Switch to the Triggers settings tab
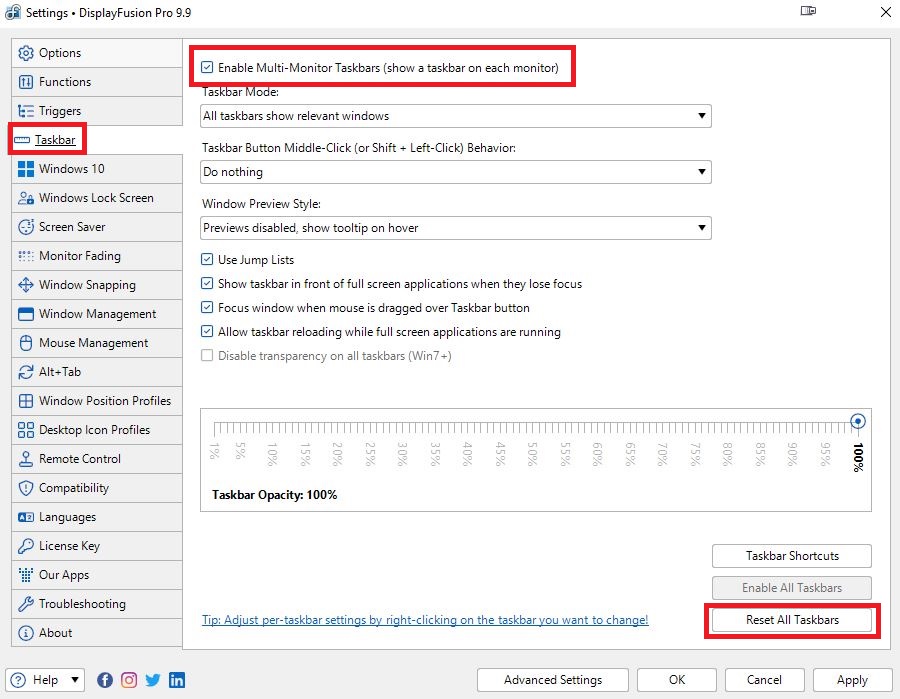Image resolution: width=900 pixels, height=699 pixels. point(60,111)
